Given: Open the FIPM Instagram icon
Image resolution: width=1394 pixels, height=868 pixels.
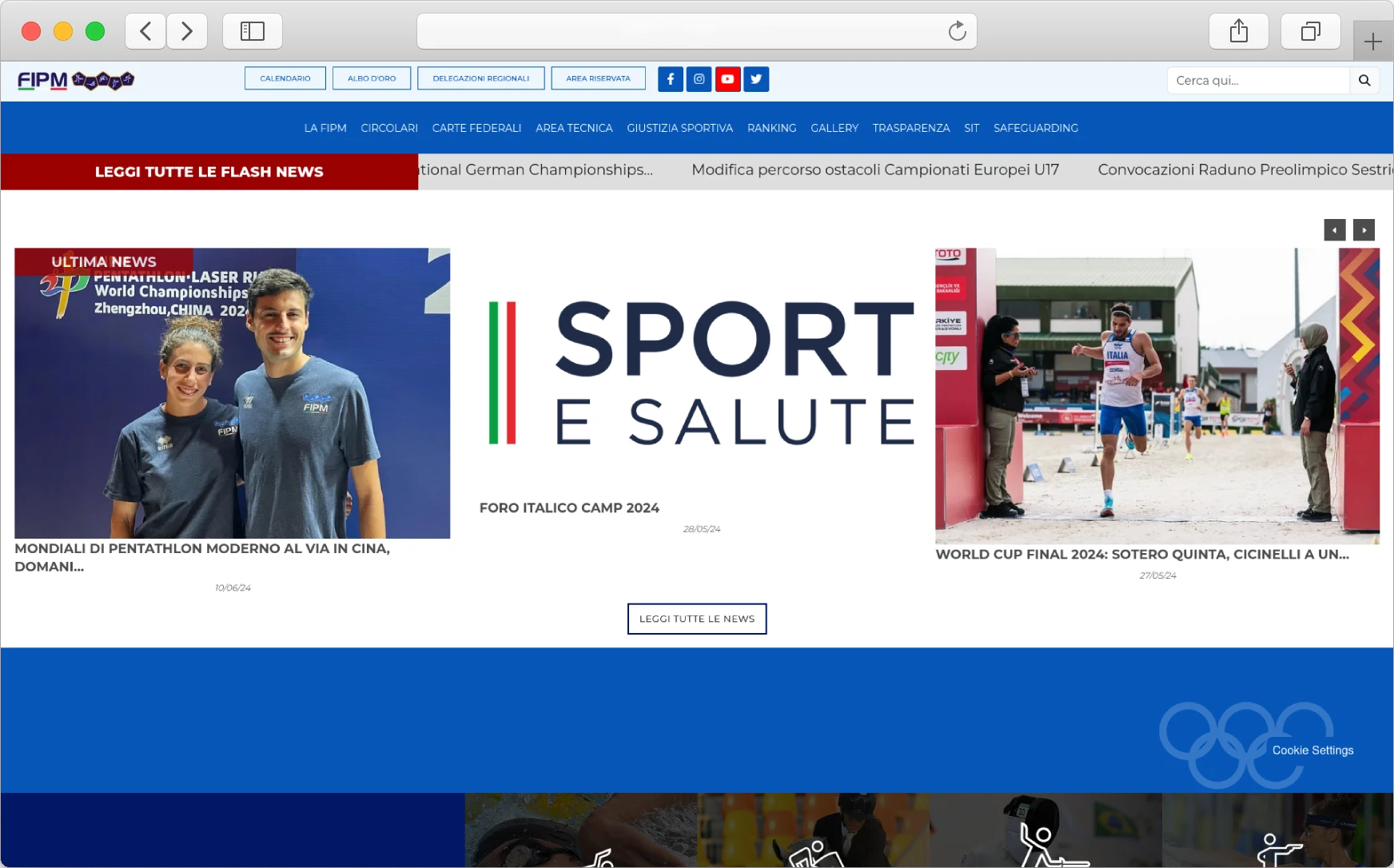Looking at the screenshot, I should point(699,79).
